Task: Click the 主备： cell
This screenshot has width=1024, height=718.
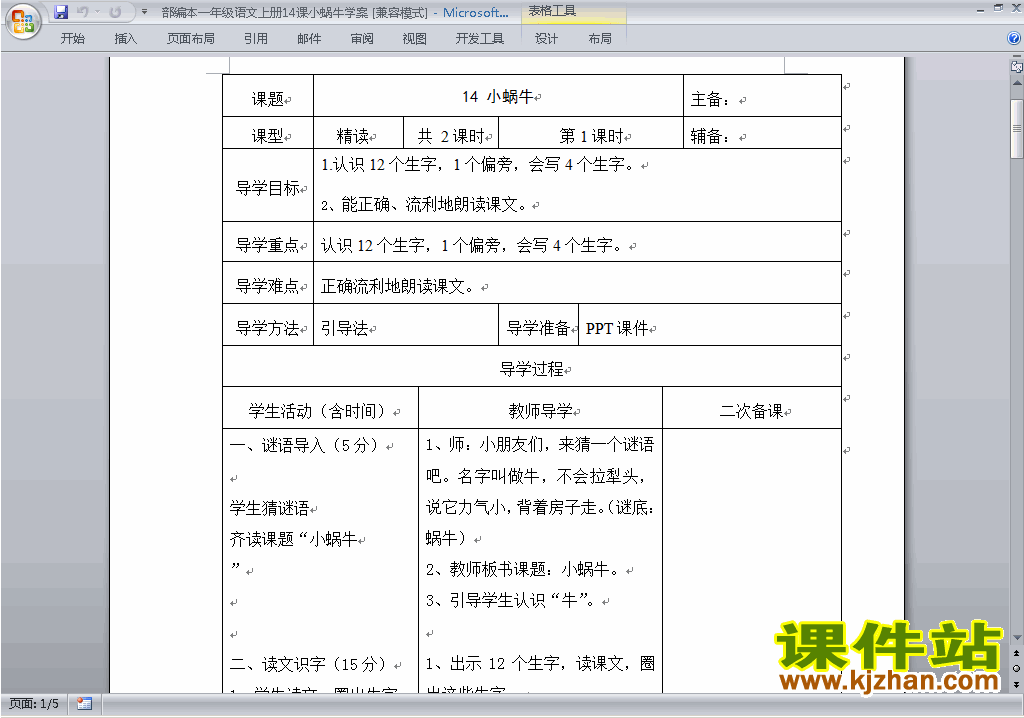Action: [x=762, y=97]
